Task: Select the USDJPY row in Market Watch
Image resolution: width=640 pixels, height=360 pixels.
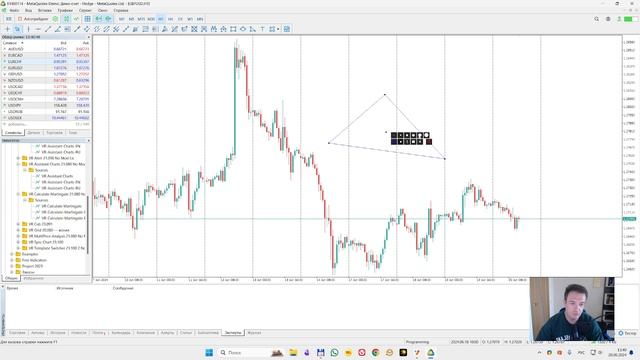Action: [x=46, y=105]
